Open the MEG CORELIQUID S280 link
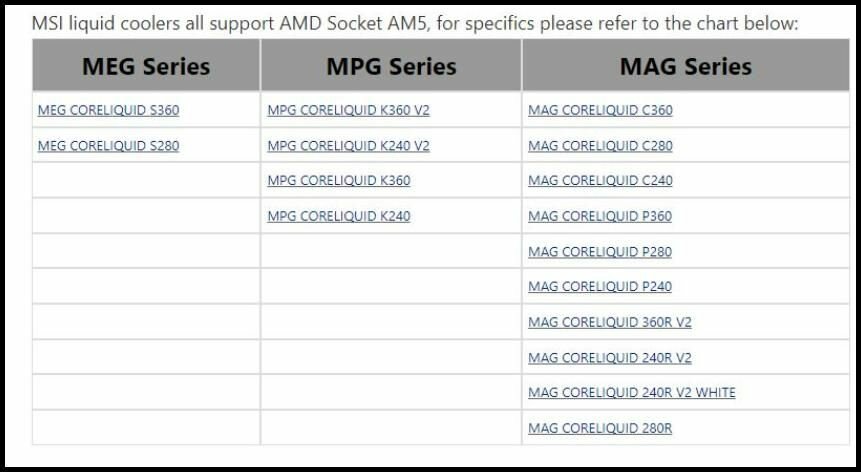Viewport: 861px width, 472px height. [x=108, y=145]
